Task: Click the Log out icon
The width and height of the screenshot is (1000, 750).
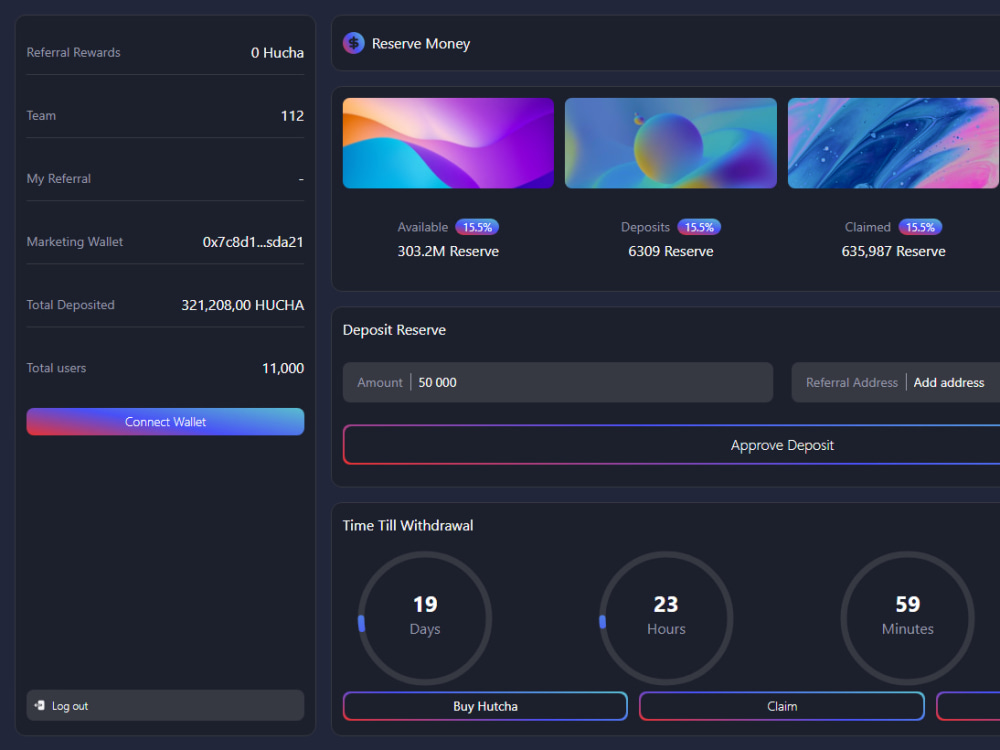Action: 41,705
